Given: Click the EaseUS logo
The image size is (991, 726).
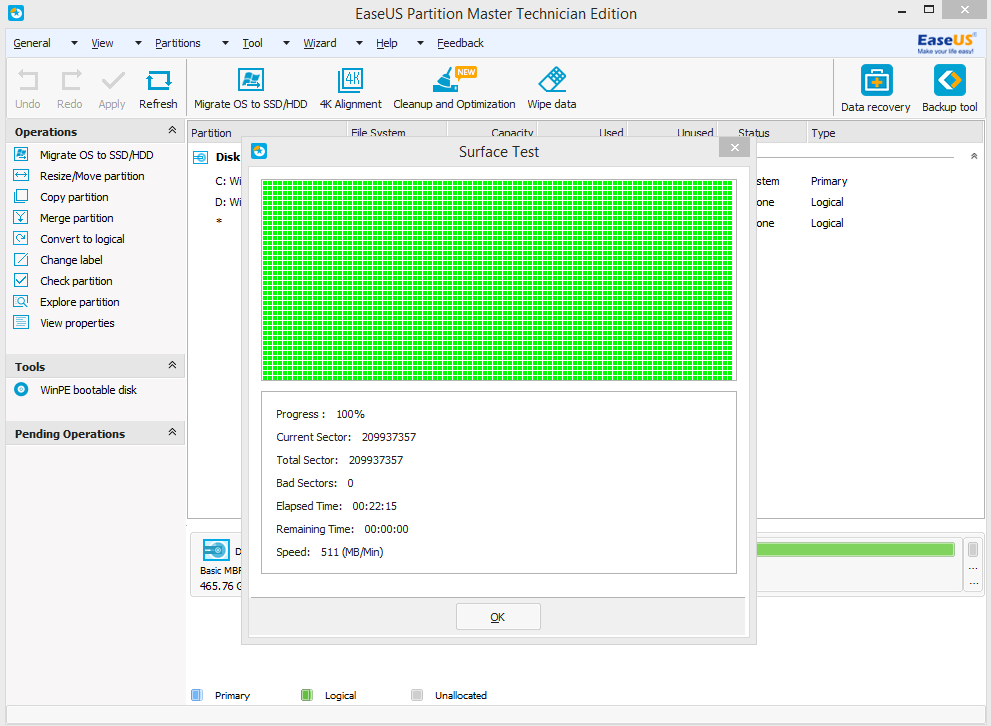Looking at the screenshot, I should tap(945, 43).
